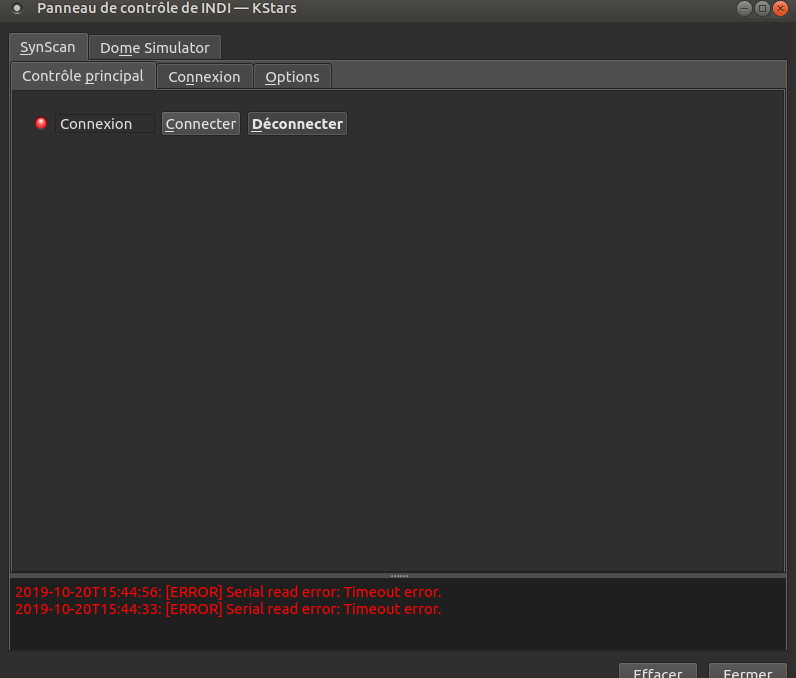Close the panel with Fermer

[x=748, y=671]
